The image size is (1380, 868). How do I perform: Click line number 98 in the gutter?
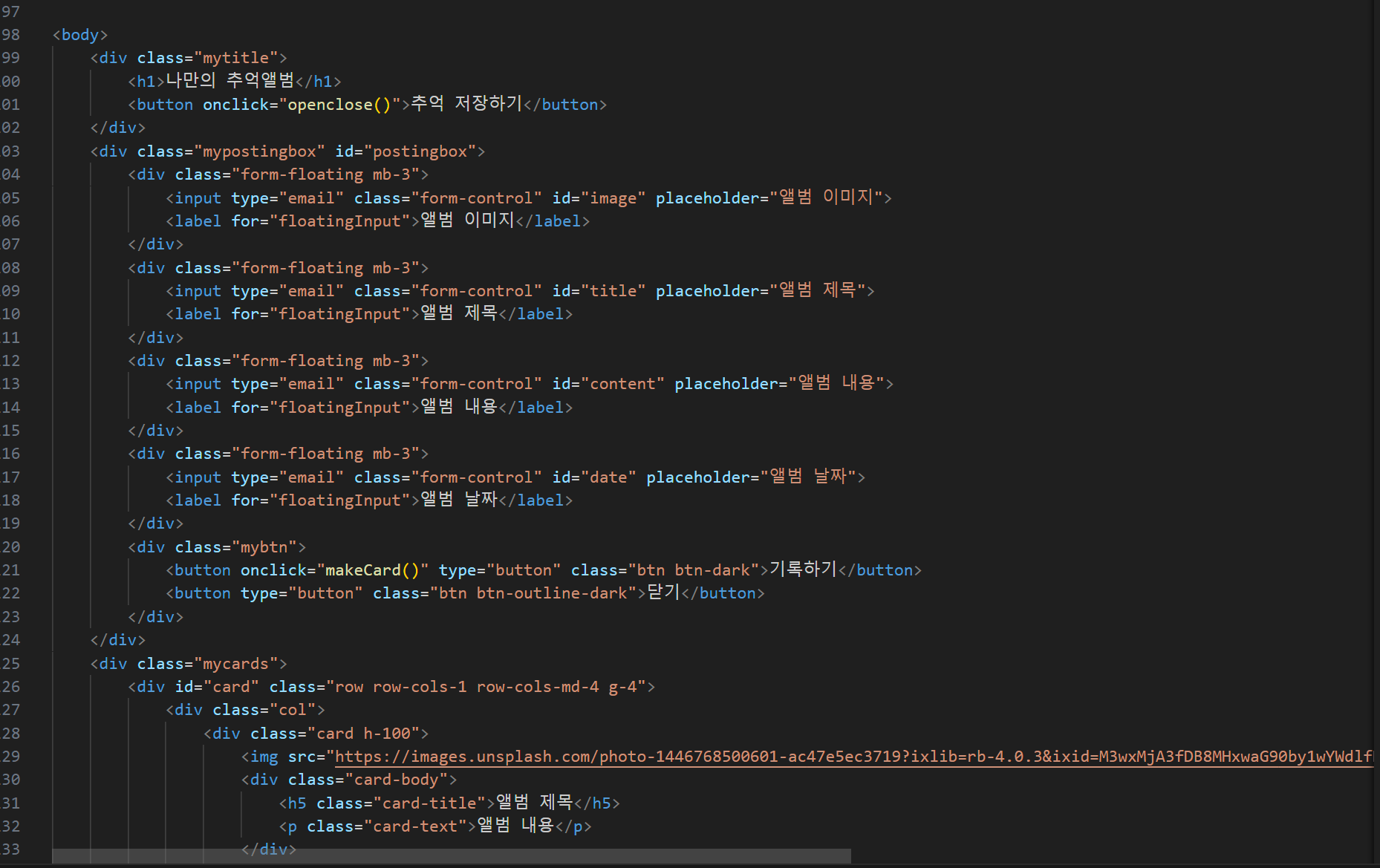point(11,35)
